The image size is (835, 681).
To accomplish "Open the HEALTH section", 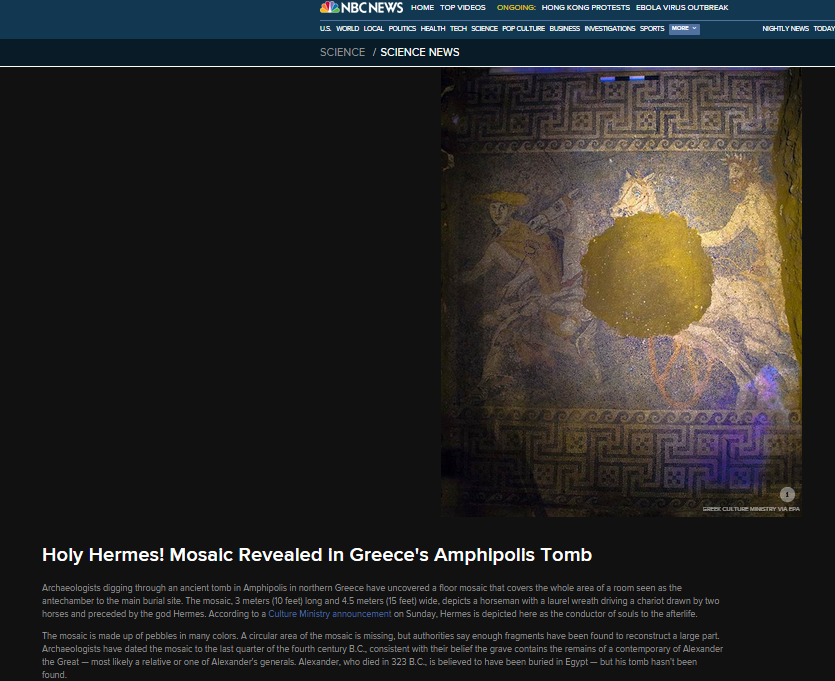I will tap(433, 29).
